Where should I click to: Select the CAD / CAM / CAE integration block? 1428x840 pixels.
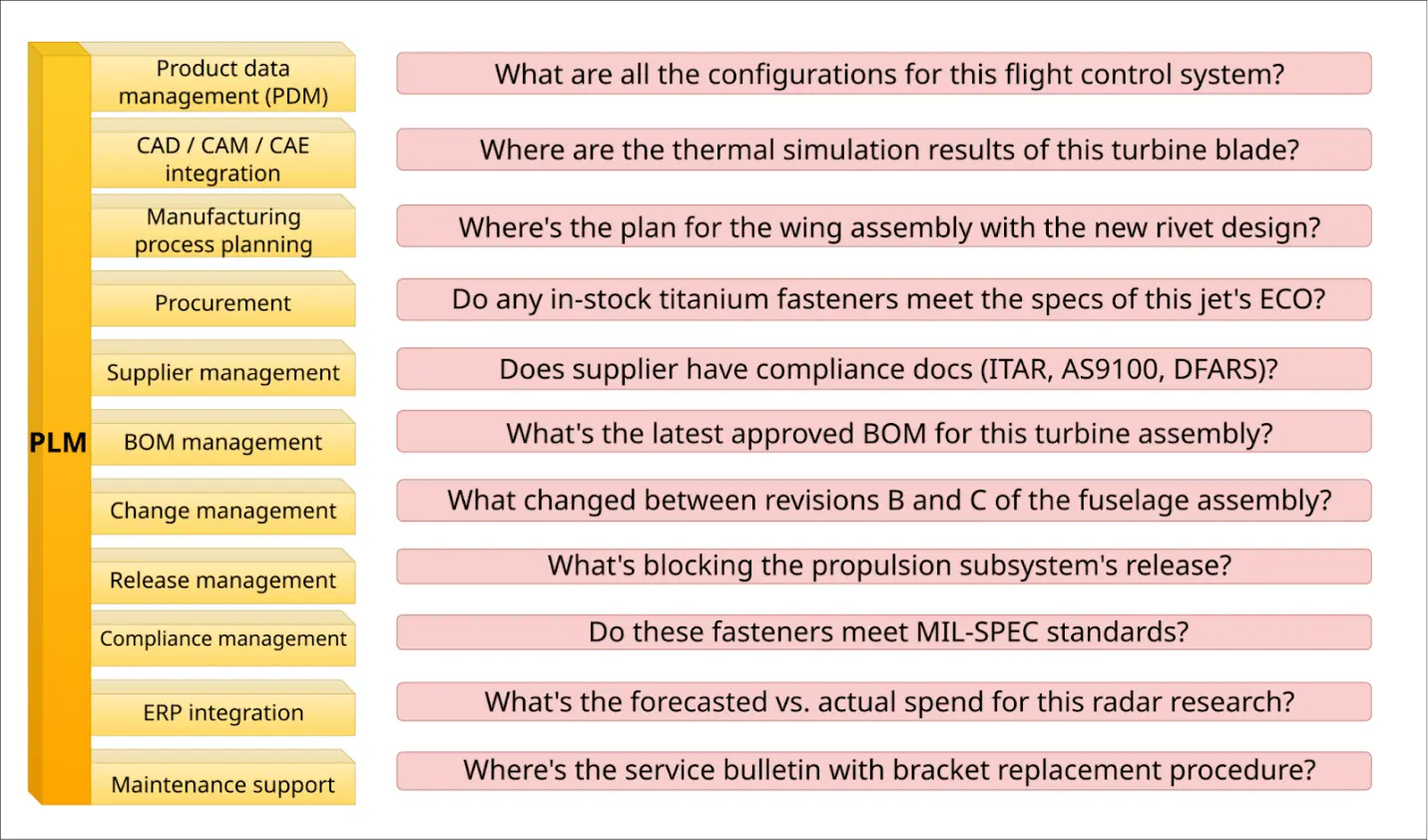point(223,160)
